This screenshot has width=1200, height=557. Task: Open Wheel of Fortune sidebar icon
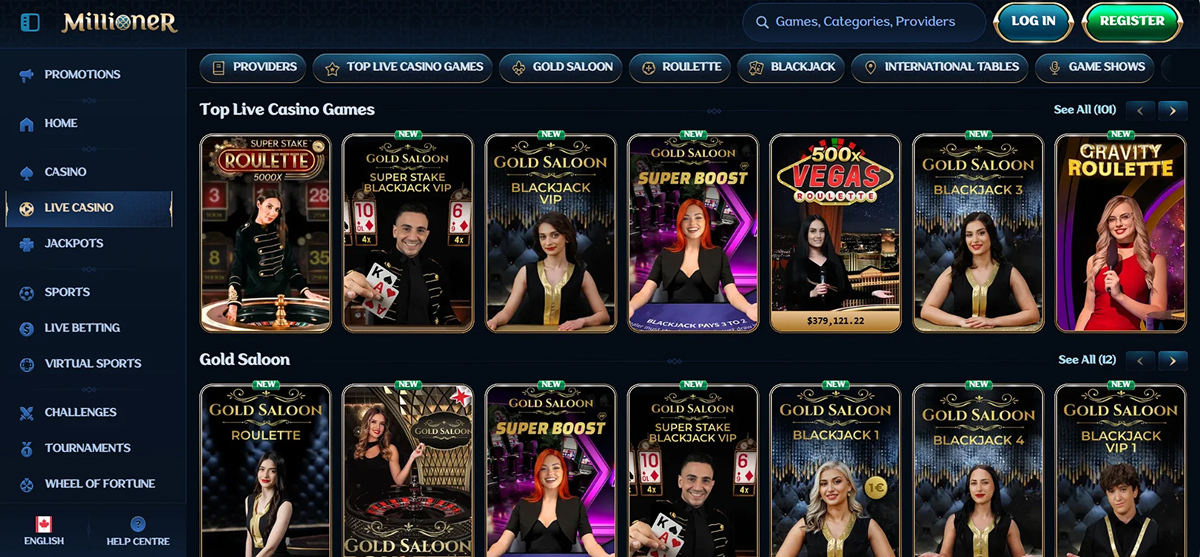point(27,484)
